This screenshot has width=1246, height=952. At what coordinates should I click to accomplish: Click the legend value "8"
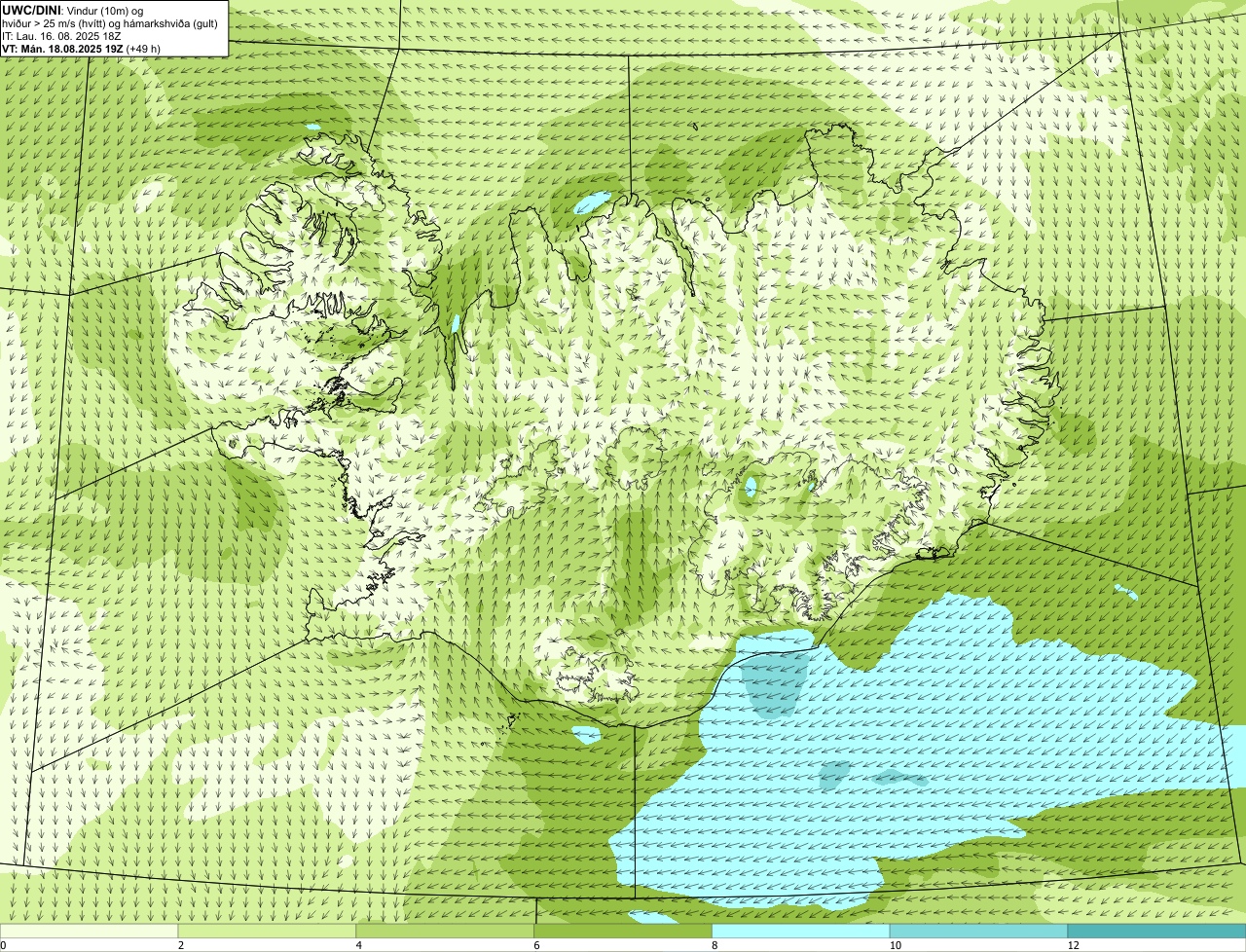(x=715, y=945)
